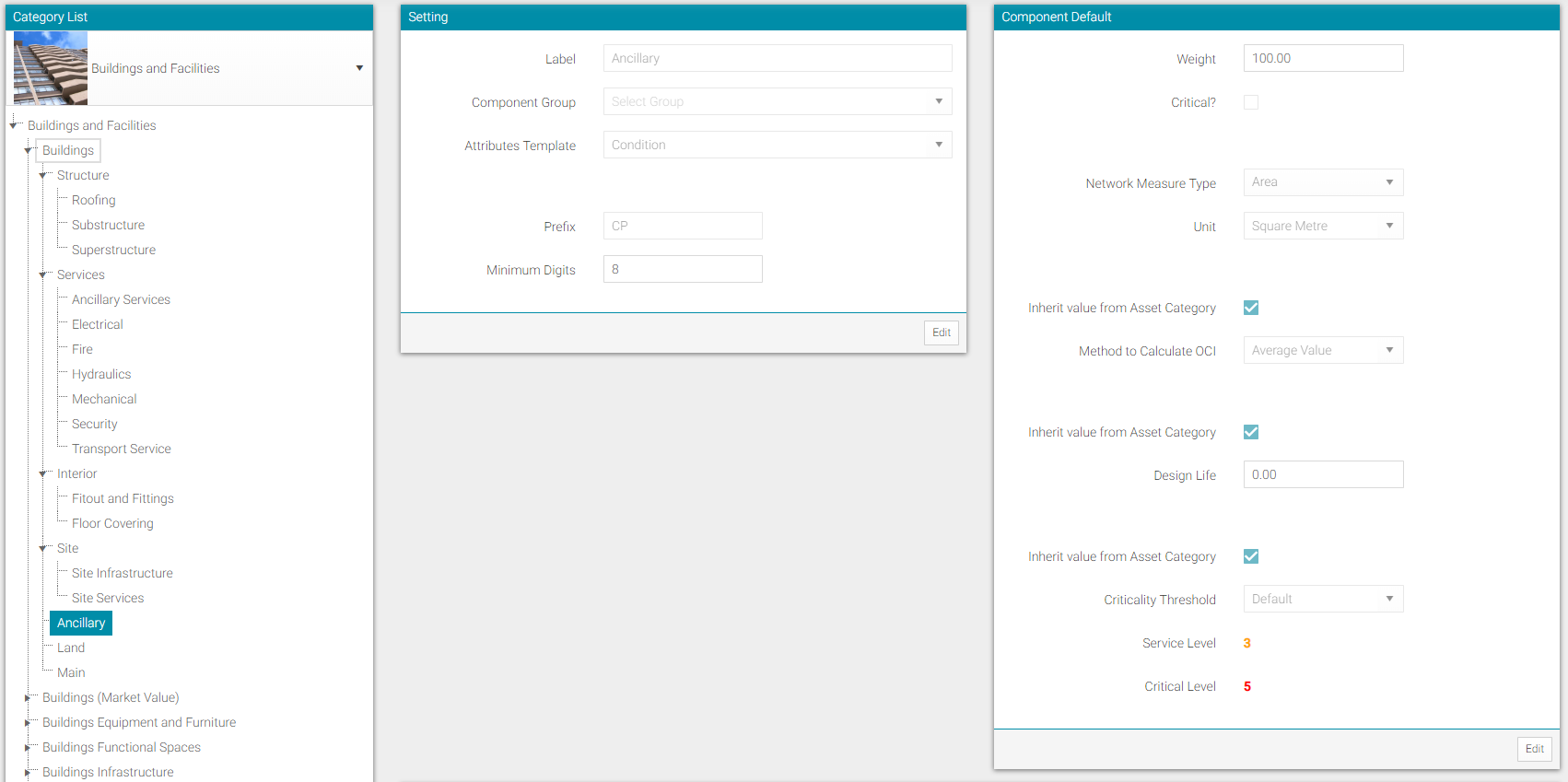Select the highlighted Ancillary tree item
The width and height of the screenshot is (1568, 782).
pyautogui.click(x=81, y=623)
